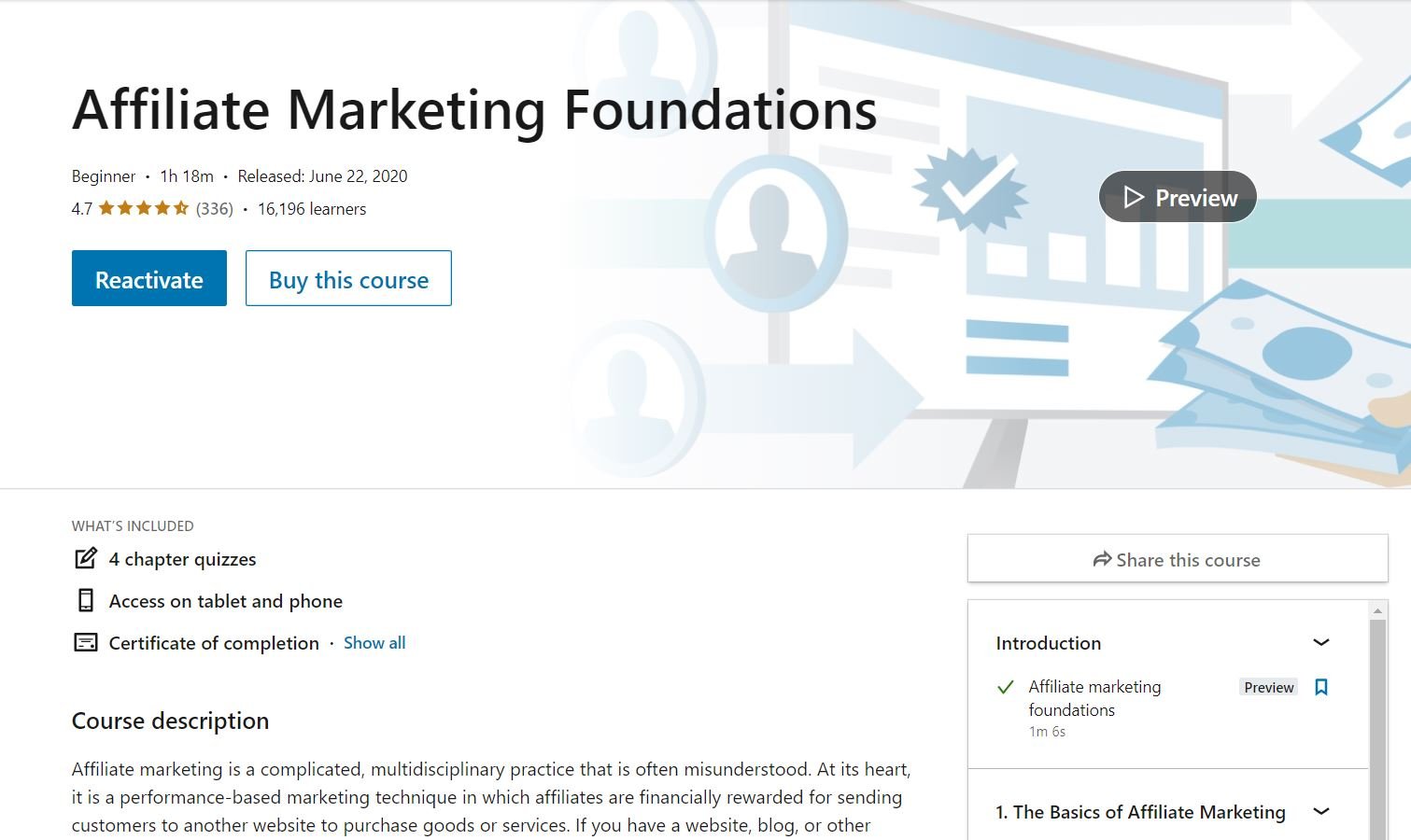Click the green completed checkmark icon
Screen dimensions: 1411x840
pos(1006,688)
